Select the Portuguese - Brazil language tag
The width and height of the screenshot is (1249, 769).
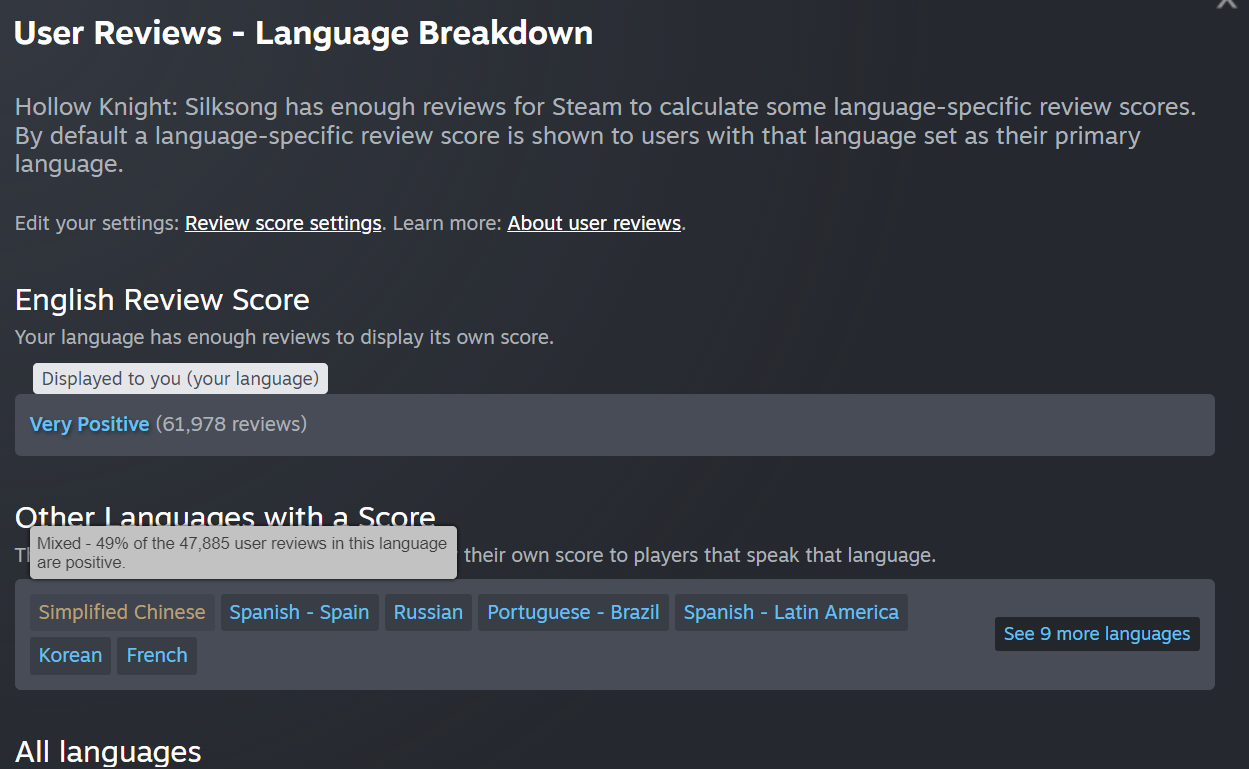point(573,612)
